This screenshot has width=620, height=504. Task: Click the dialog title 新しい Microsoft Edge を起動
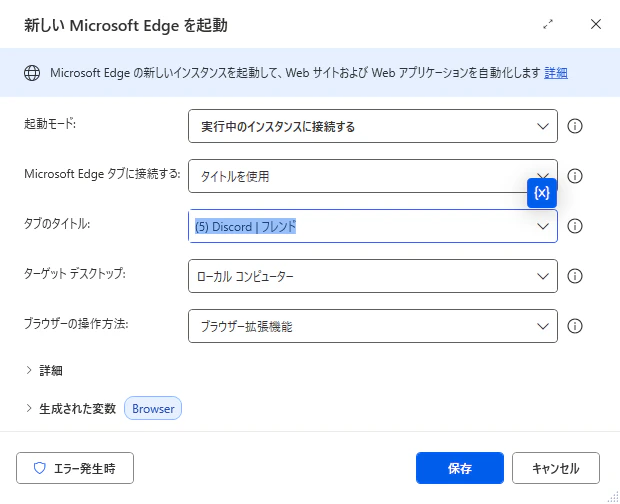coord(126,25)
